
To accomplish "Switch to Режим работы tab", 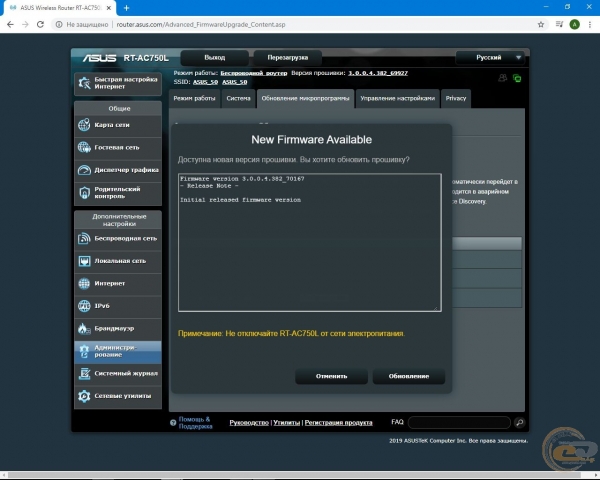I will [x=194, y=98].
